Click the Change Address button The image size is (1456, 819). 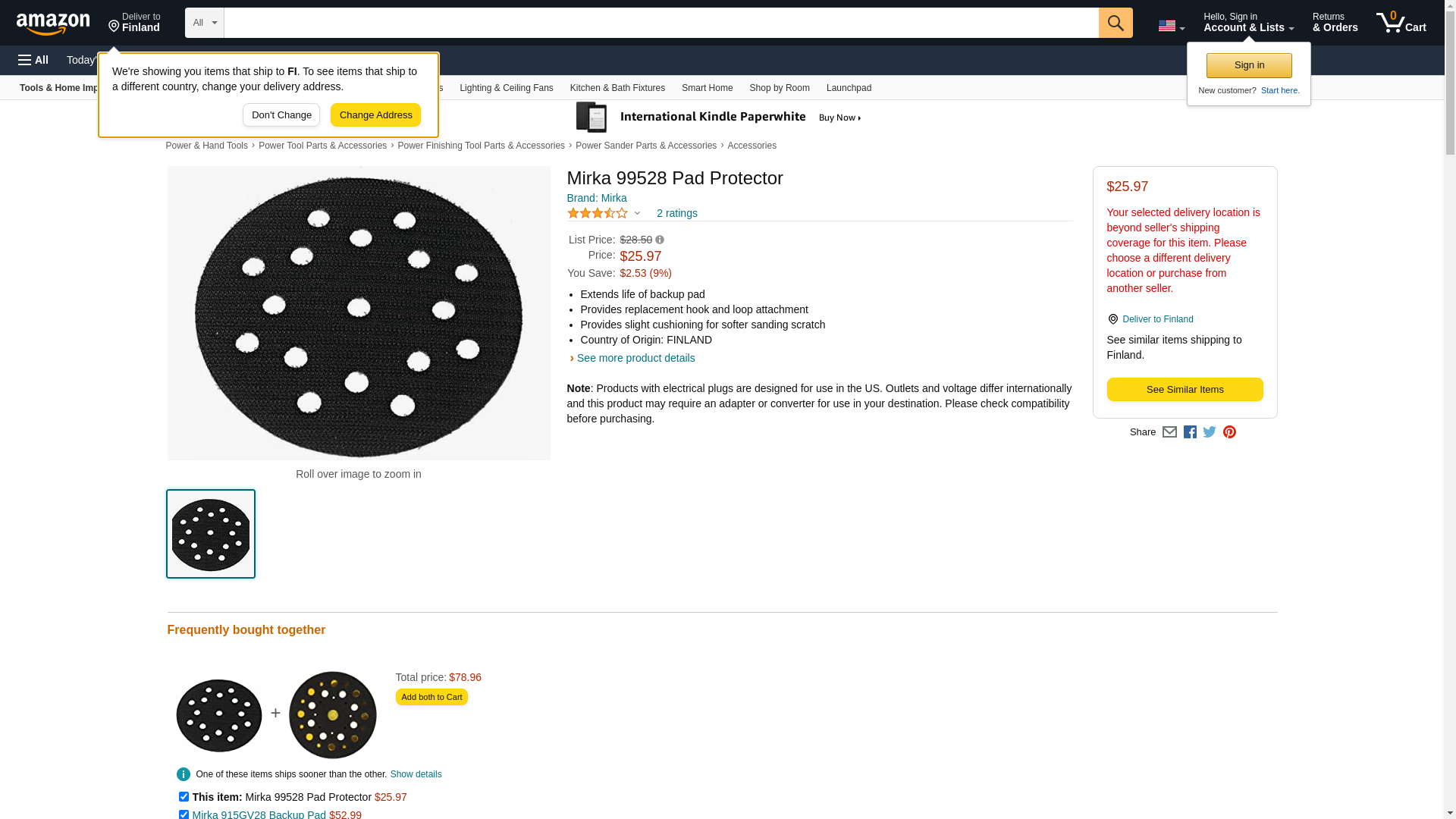tap(375, 115)
